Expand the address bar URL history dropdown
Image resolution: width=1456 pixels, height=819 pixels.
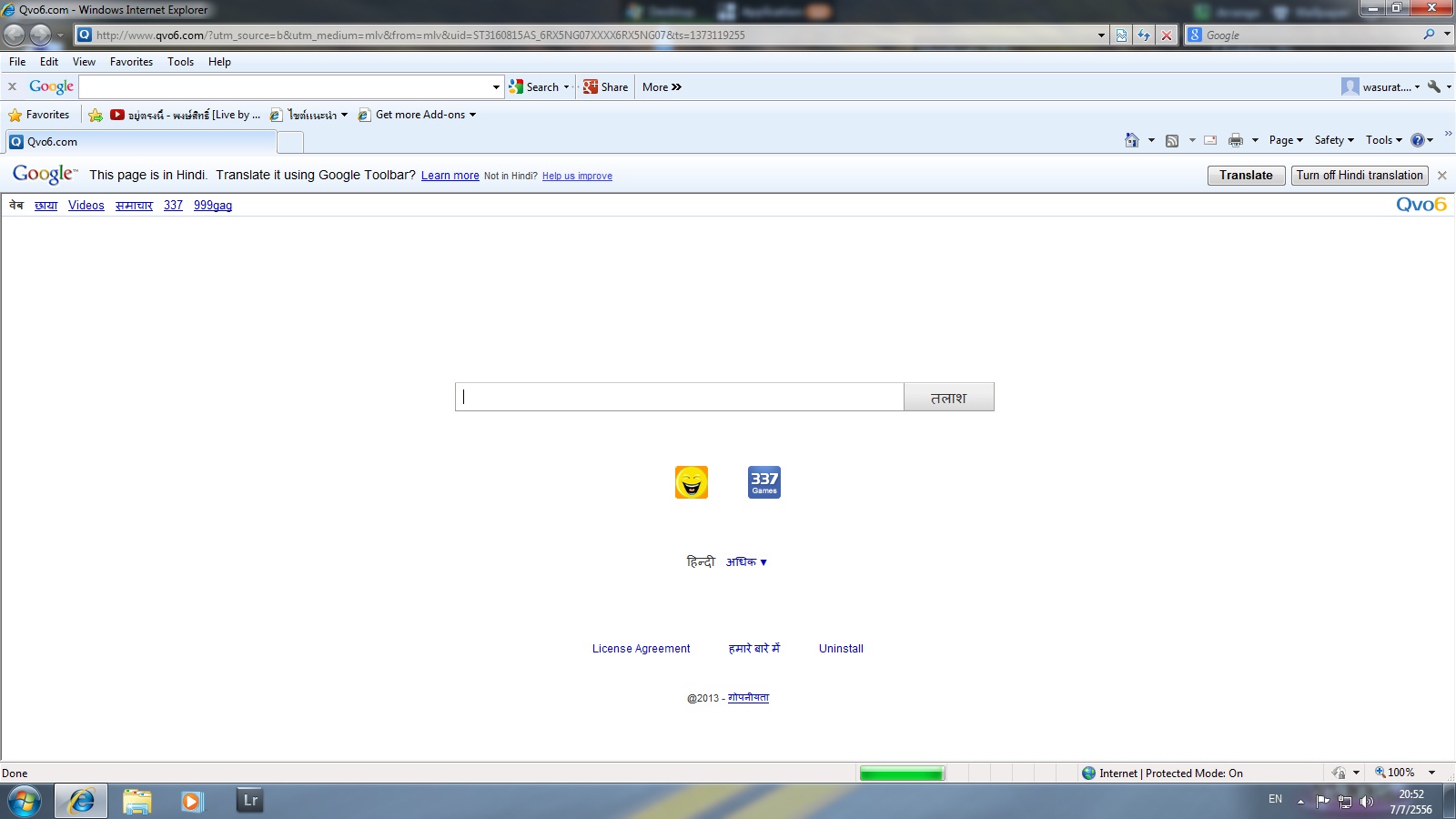1101,35
